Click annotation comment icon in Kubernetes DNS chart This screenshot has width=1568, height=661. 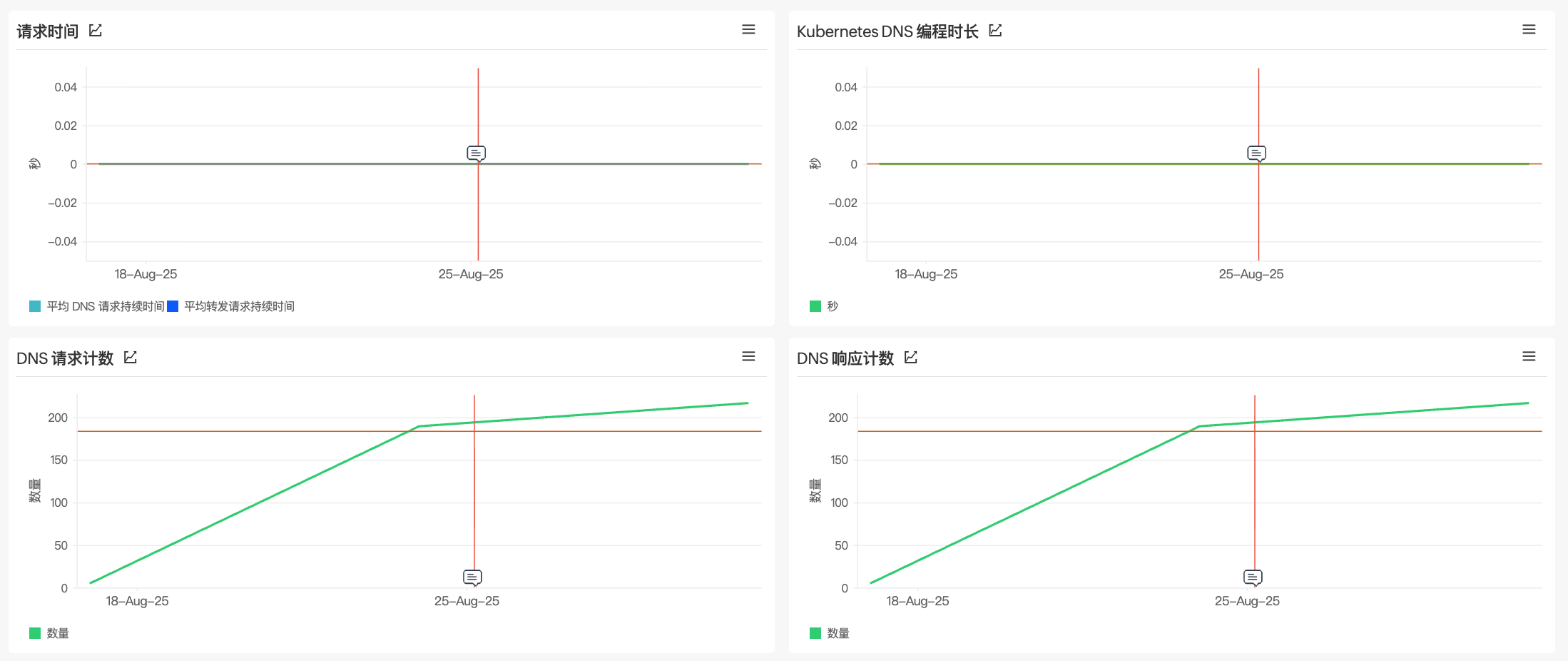[1256, 153]
